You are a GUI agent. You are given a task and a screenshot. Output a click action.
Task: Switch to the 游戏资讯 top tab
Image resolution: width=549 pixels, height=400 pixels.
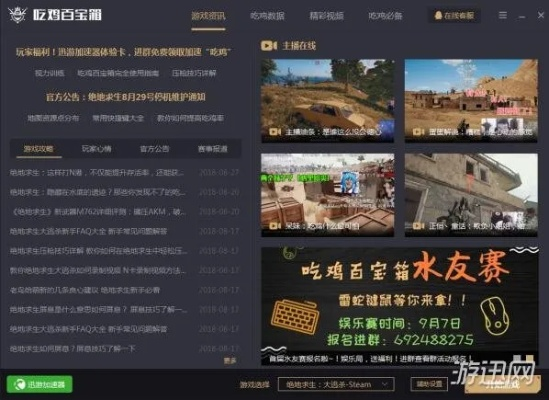coord(208,16)
